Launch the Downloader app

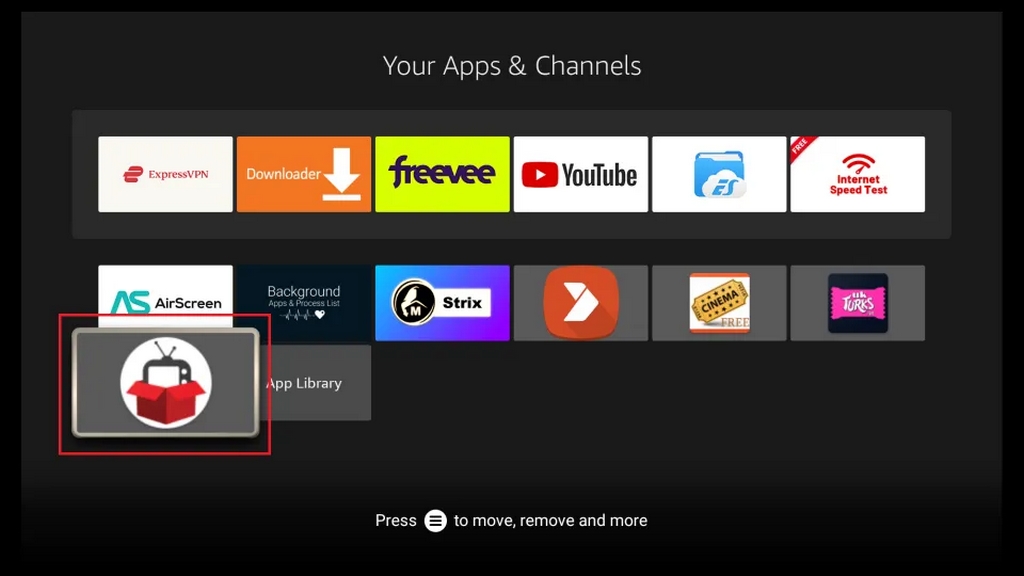tap(304, 174)
